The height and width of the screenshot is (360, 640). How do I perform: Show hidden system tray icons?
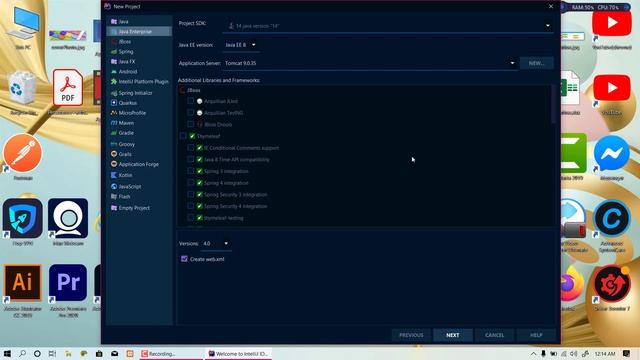[x=533, y=353]
